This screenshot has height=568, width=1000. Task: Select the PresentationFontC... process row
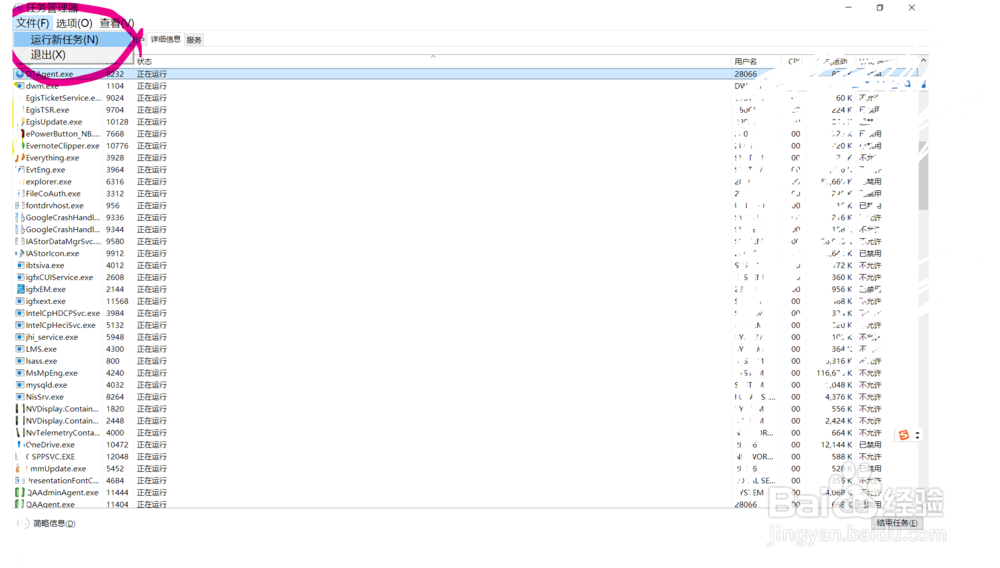[x=466, y=481]
